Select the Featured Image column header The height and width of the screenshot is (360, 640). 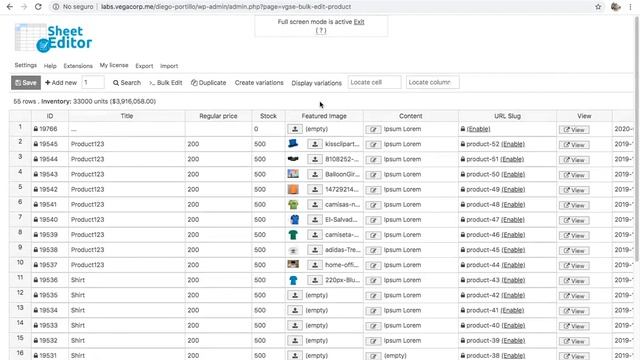(x=324, y=116)
